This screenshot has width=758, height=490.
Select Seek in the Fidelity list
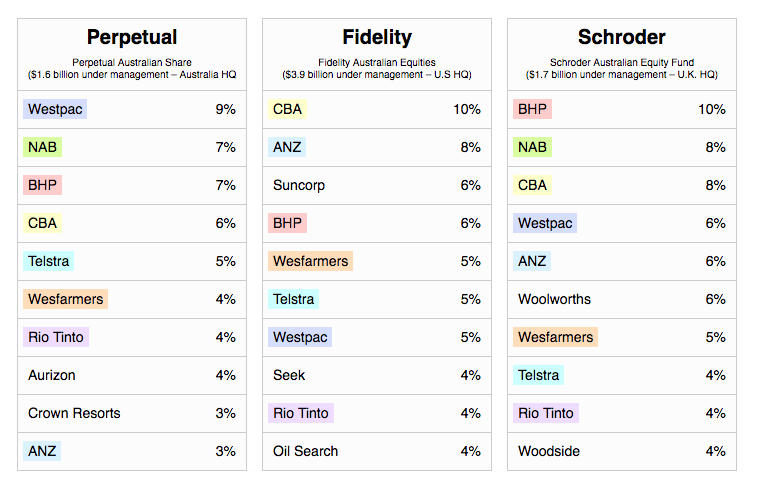click(x=289, y=375)
